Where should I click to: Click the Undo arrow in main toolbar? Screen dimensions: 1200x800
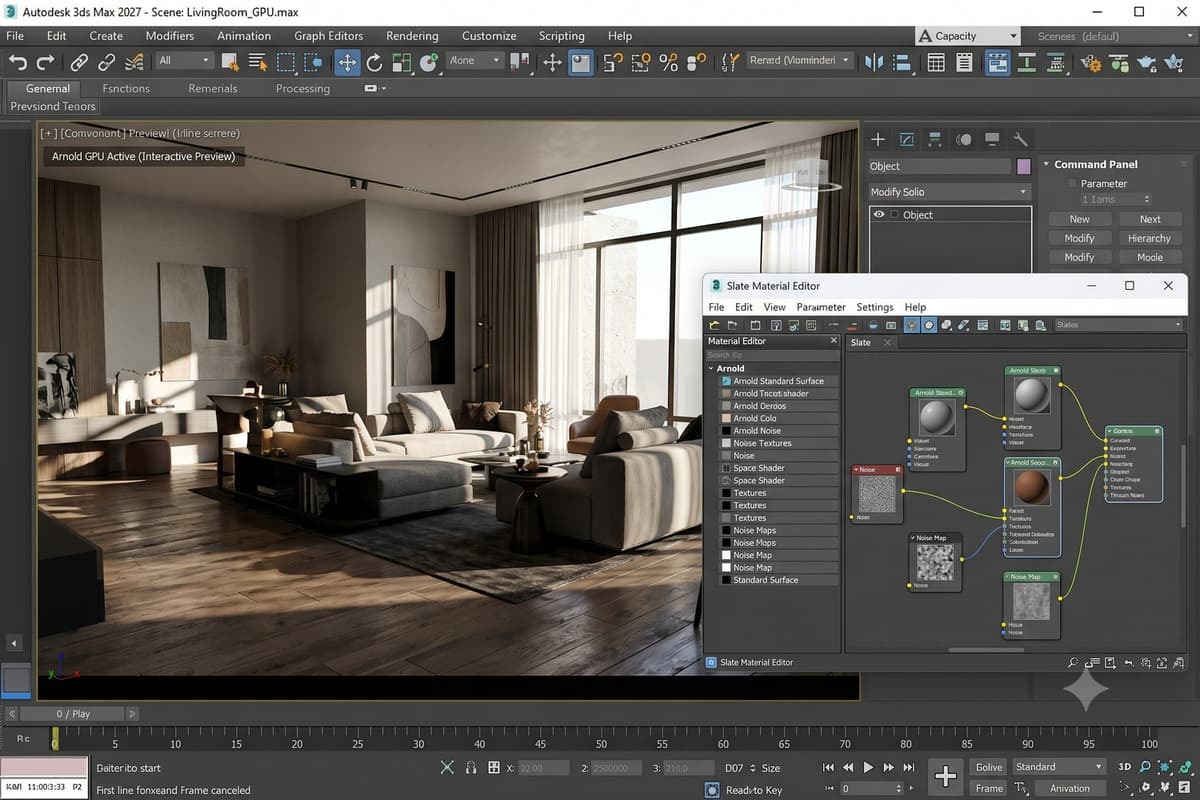tap(18, 62)
